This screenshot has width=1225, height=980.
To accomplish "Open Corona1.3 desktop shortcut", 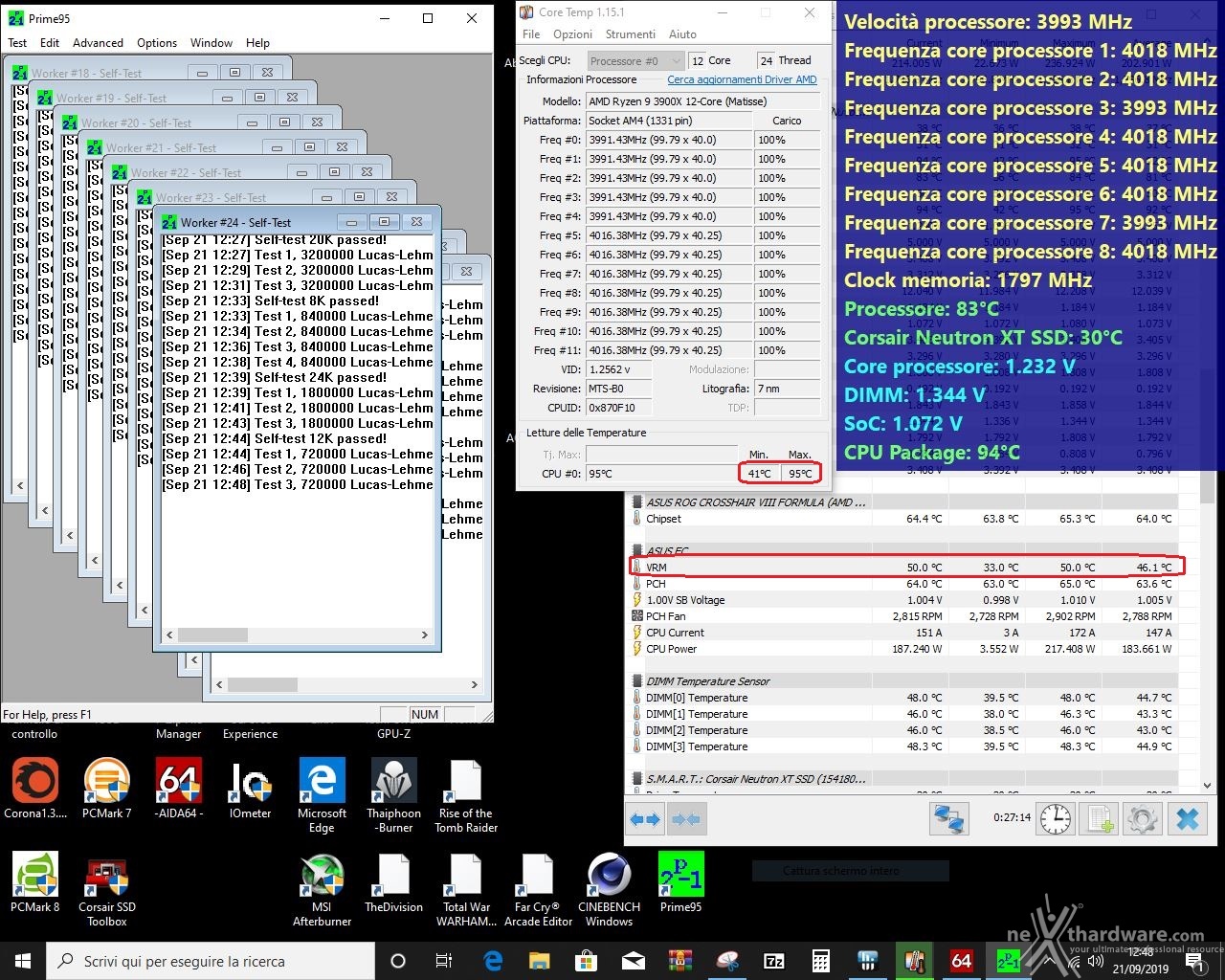I will 35,789.
